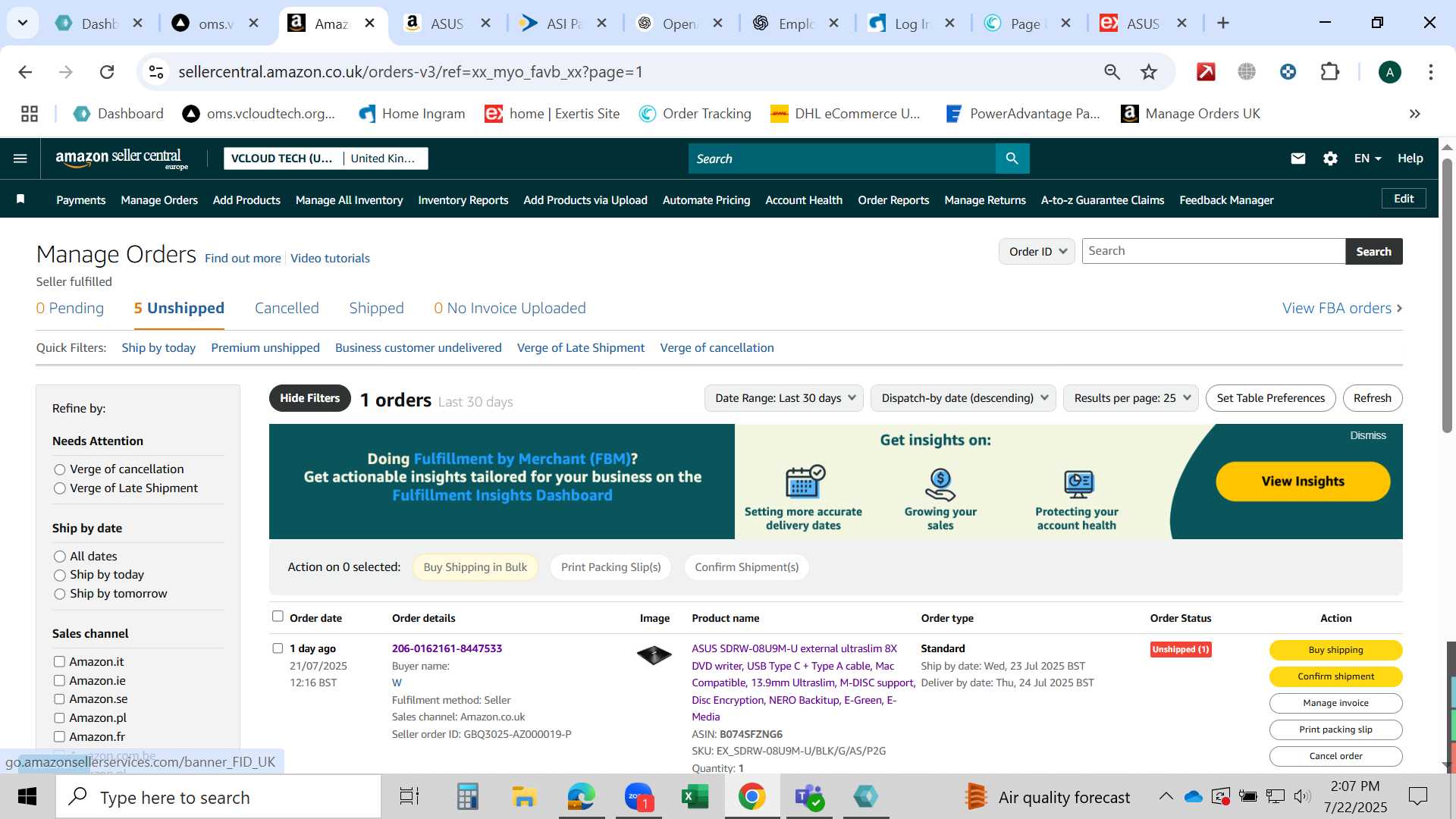Open the Results per page dropdown
The image size is (1456, 819).
click(1131, 398)
